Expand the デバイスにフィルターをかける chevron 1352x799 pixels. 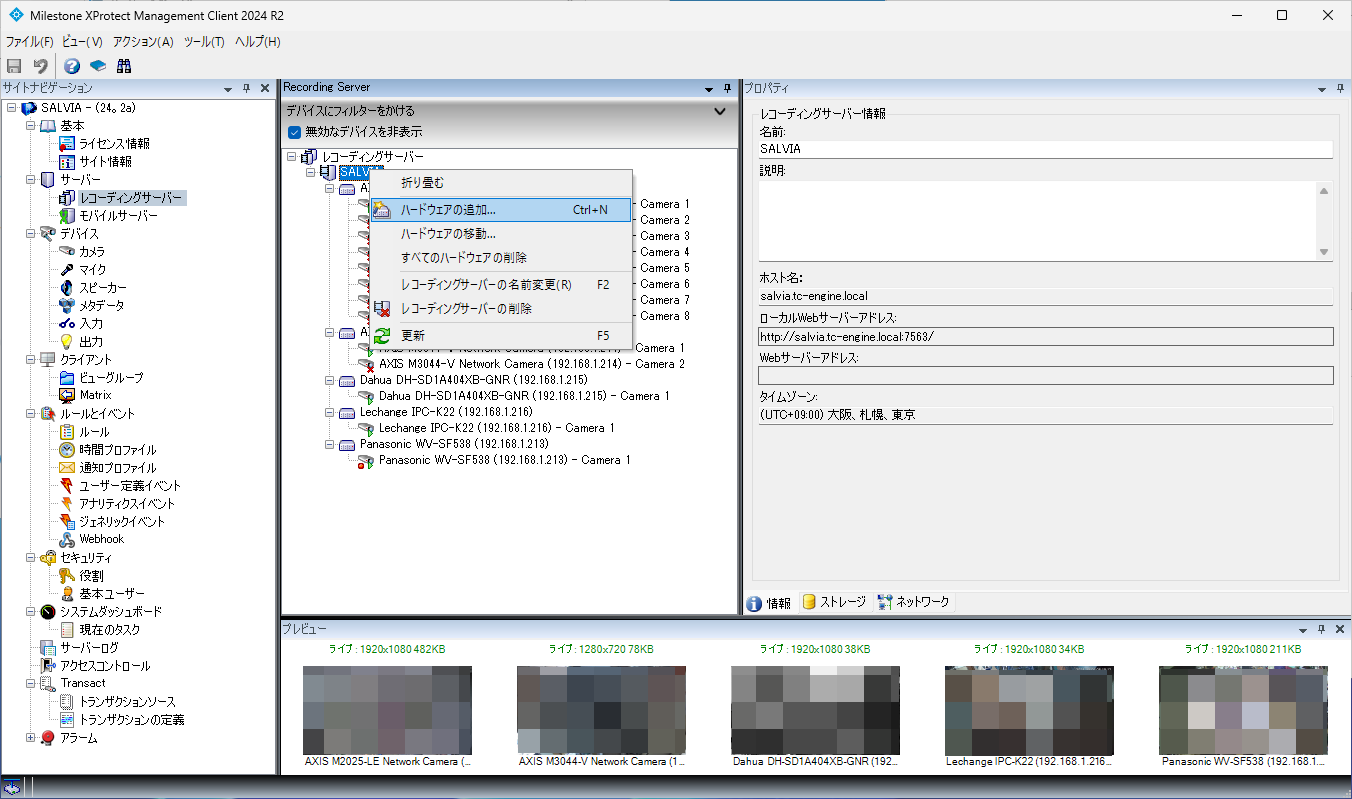pos(719,111)
